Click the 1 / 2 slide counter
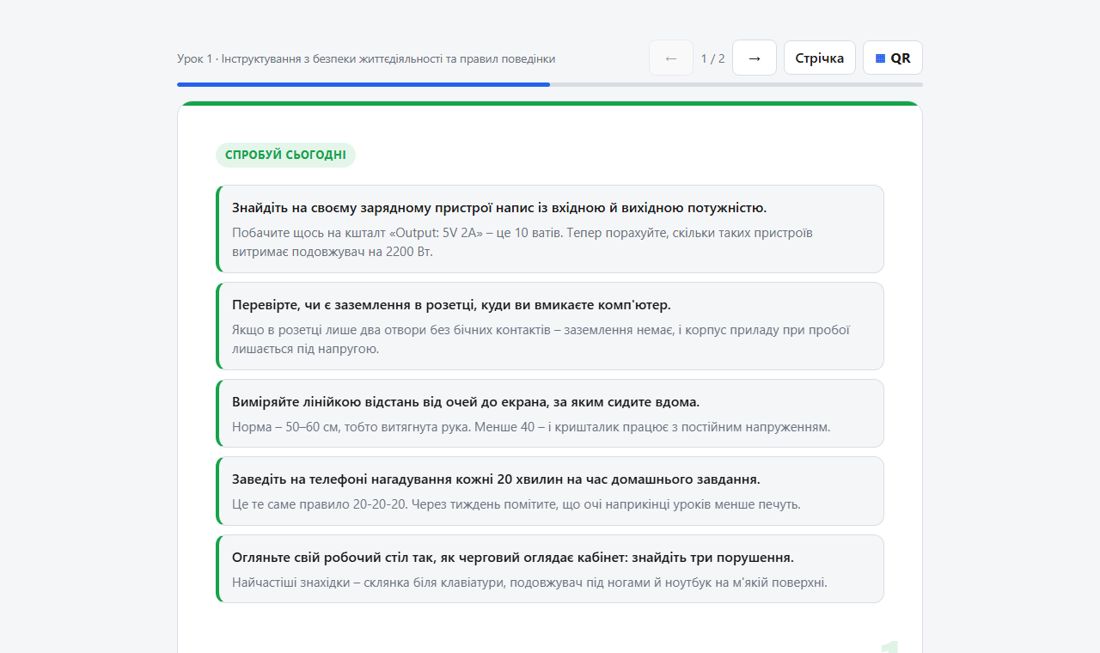Image resolution: width=1100 pixels, height=653 pixels. pyautogui.click(x=713, y=58)
